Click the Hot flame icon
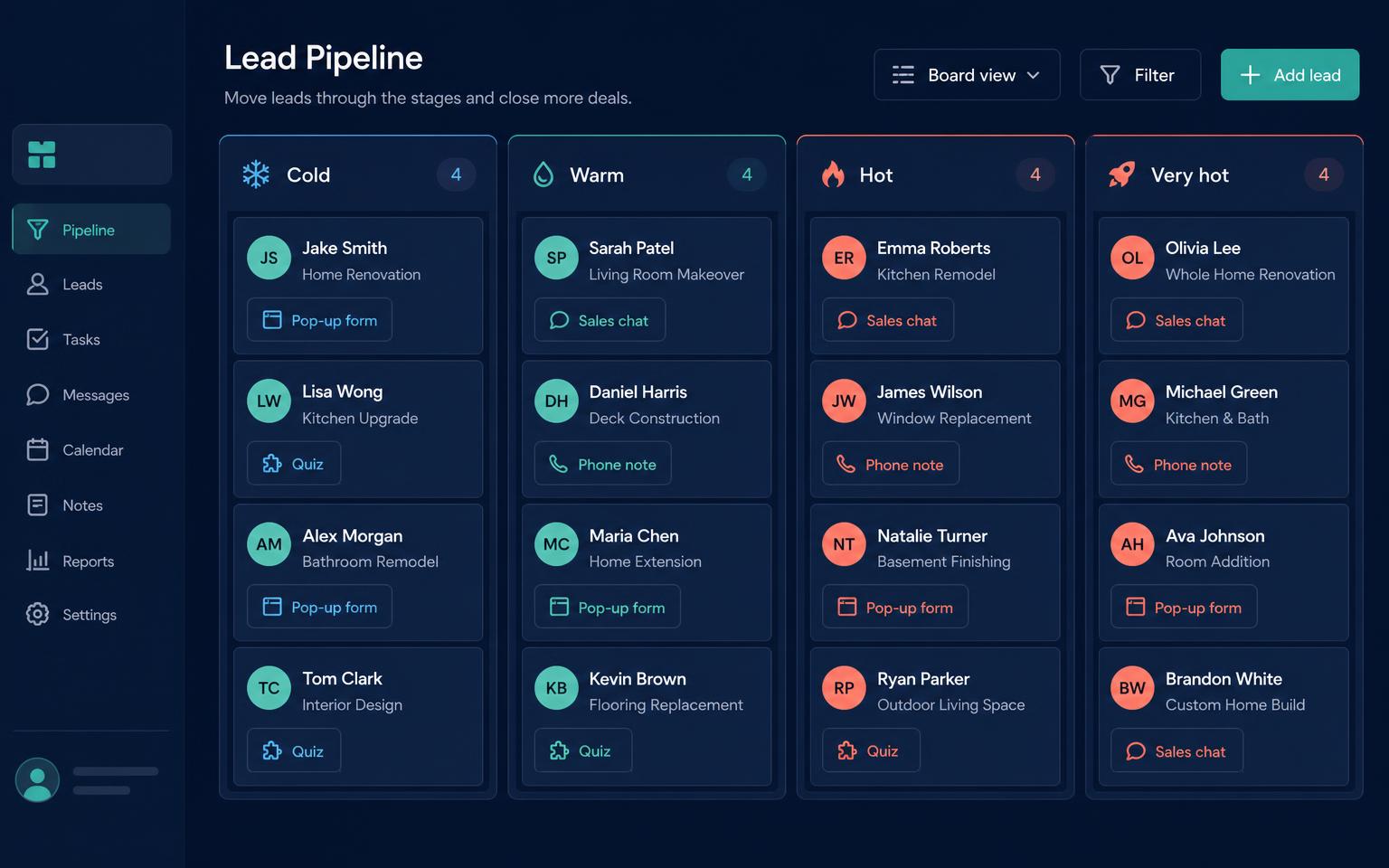This screenshot has width=1389, height=868. point(833,175)
